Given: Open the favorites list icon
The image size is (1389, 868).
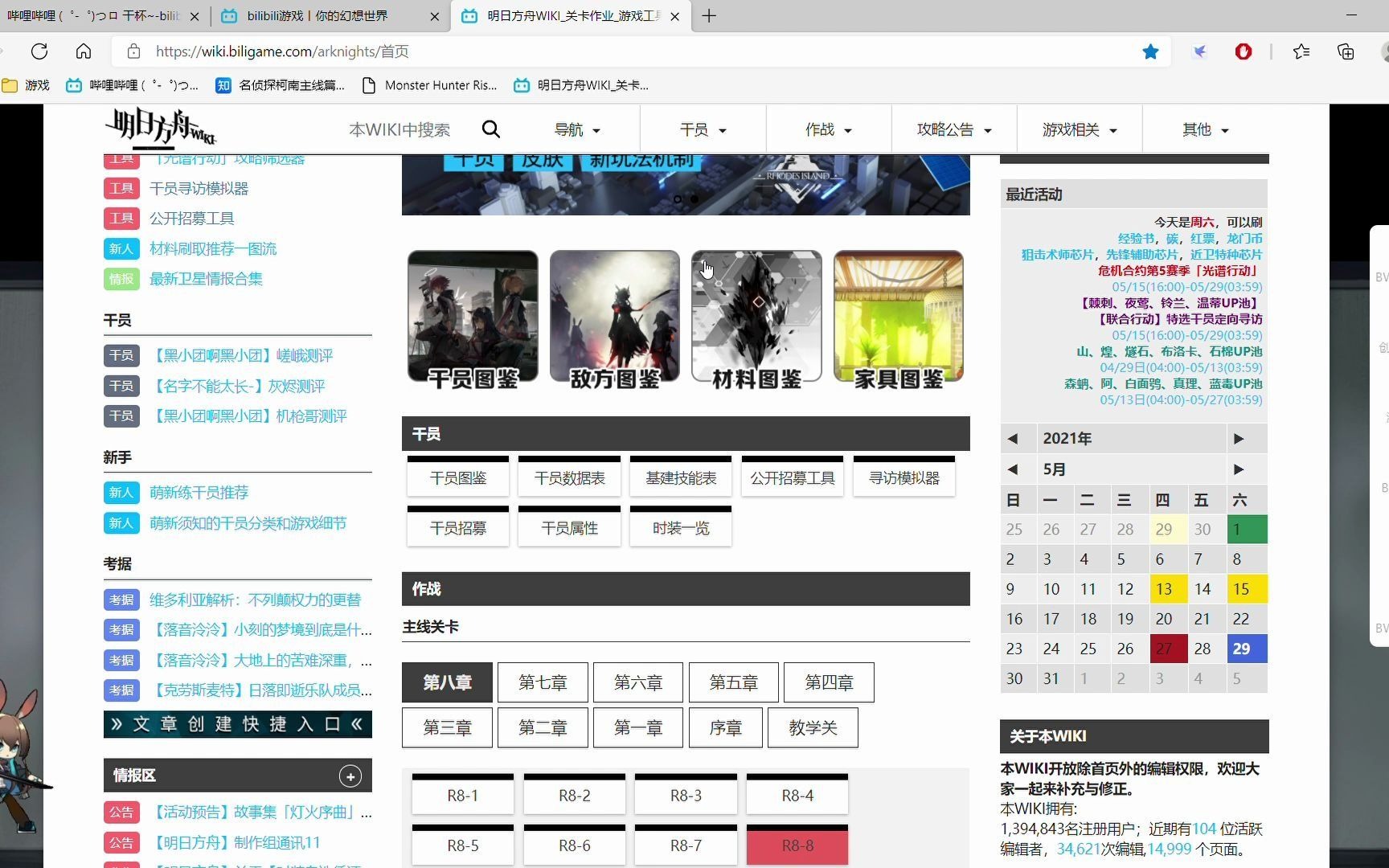Looking at the screenshot, I should tap(1301, 51).
